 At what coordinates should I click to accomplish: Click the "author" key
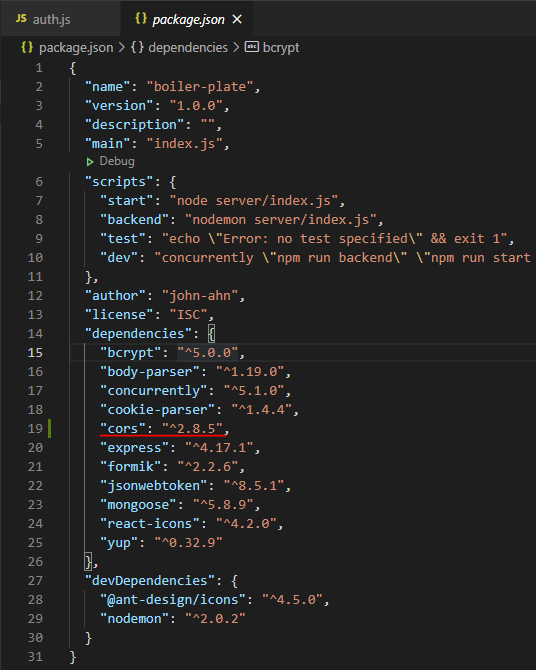pyautogui.click(x=115, y=296)
